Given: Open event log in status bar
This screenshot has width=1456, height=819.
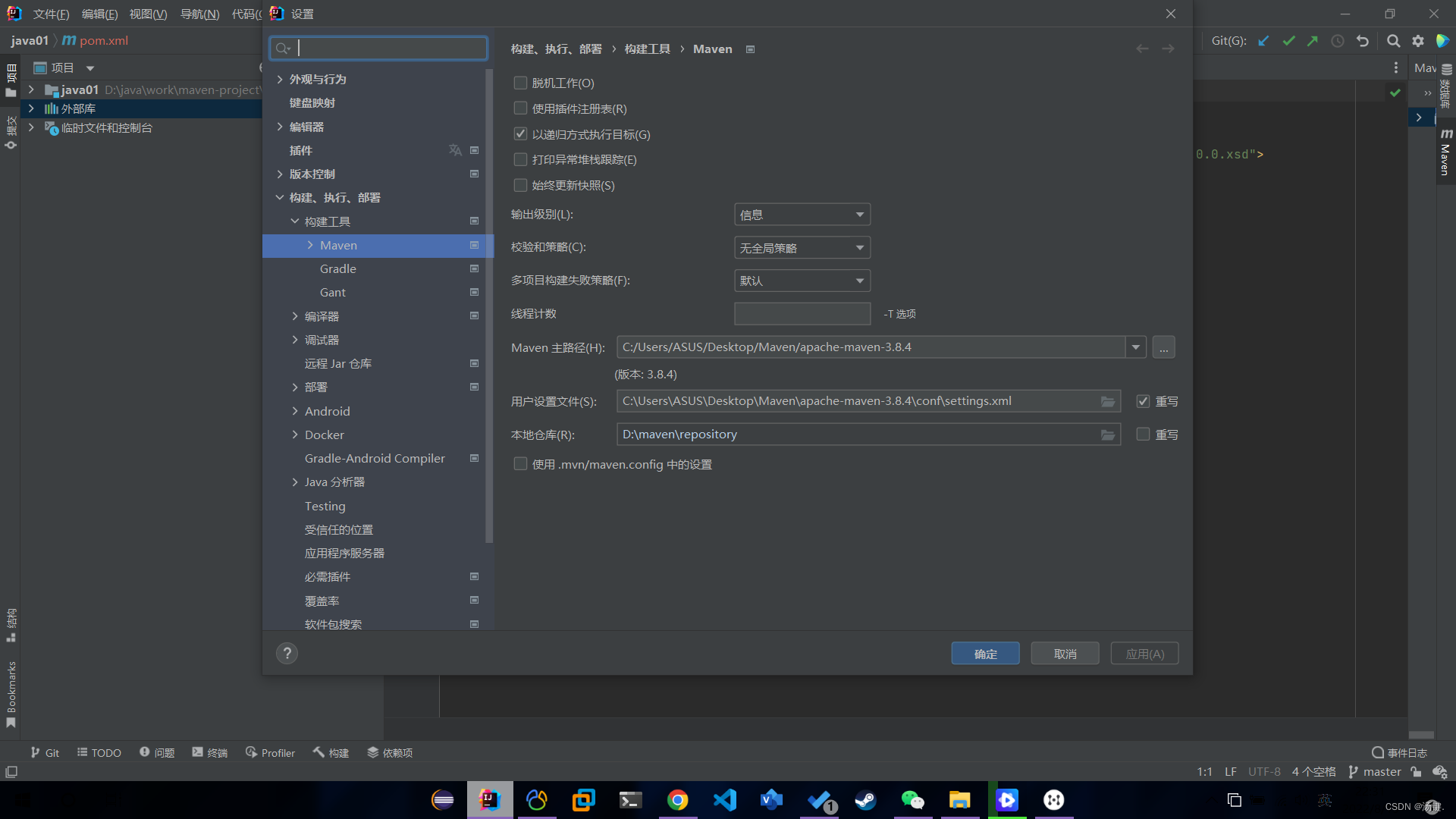Looking at the screenshot, I should (x=1400, y=752).
